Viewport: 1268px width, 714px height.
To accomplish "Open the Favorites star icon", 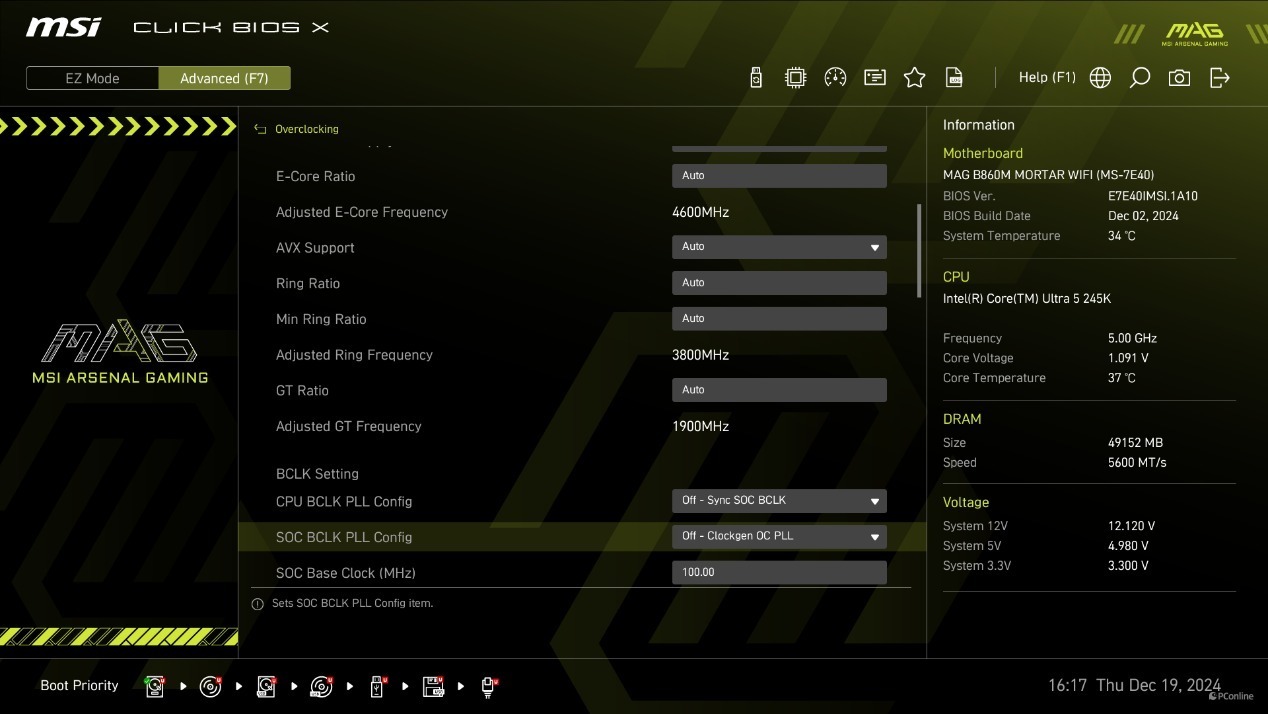I will [914, 78].
